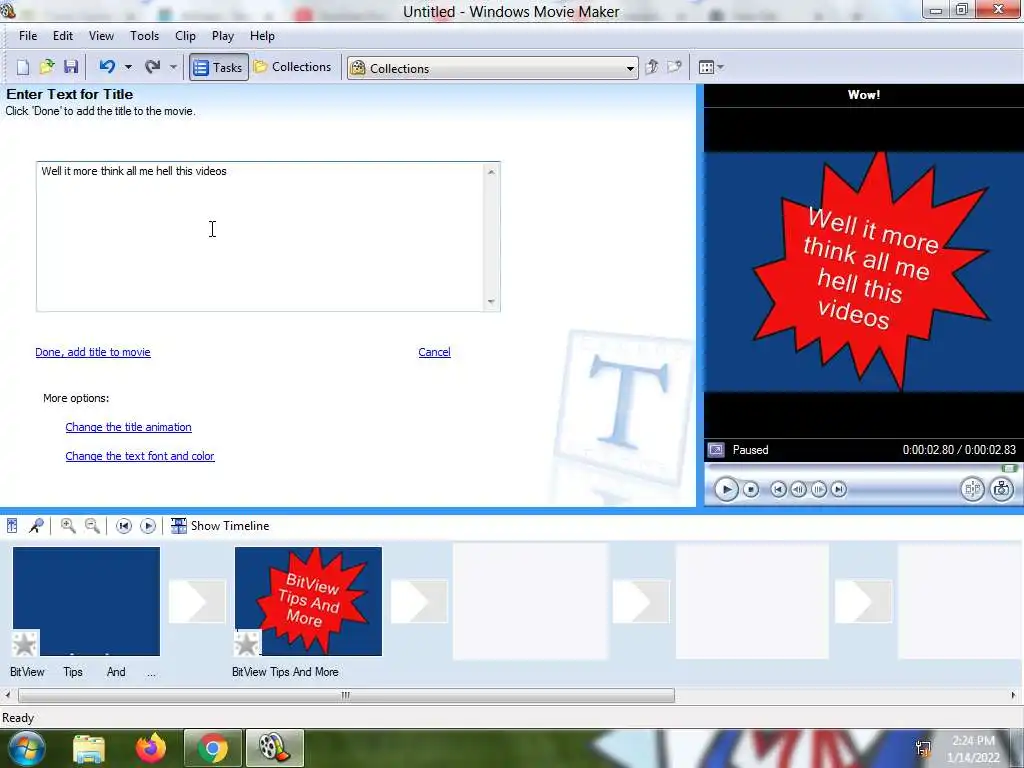The image size is (1024, 768).
Task: Click the preview seek bar
Action: click(x=862, y=468)
